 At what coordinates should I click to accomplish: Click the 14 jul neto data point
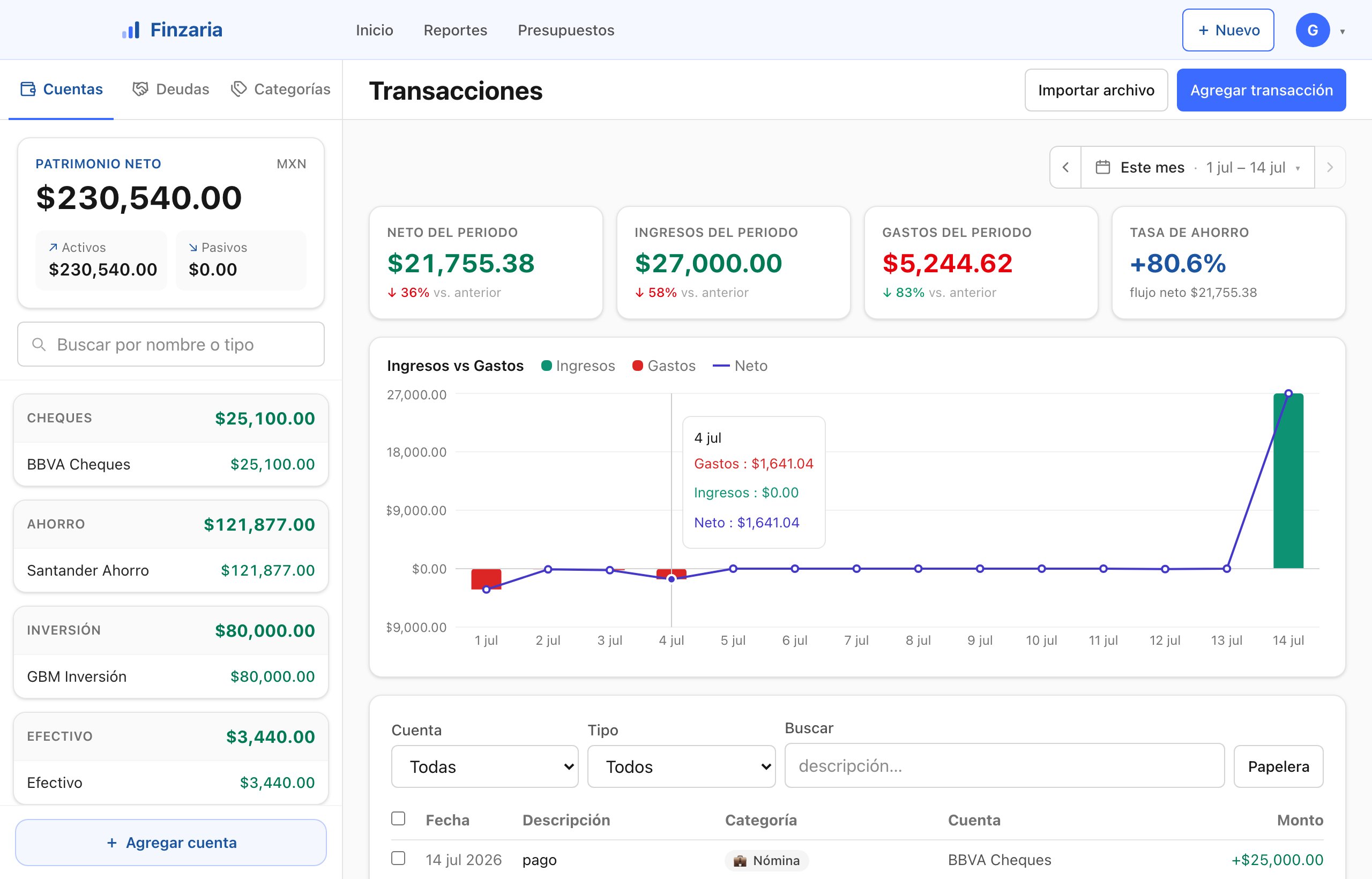tap(1288, 393)
